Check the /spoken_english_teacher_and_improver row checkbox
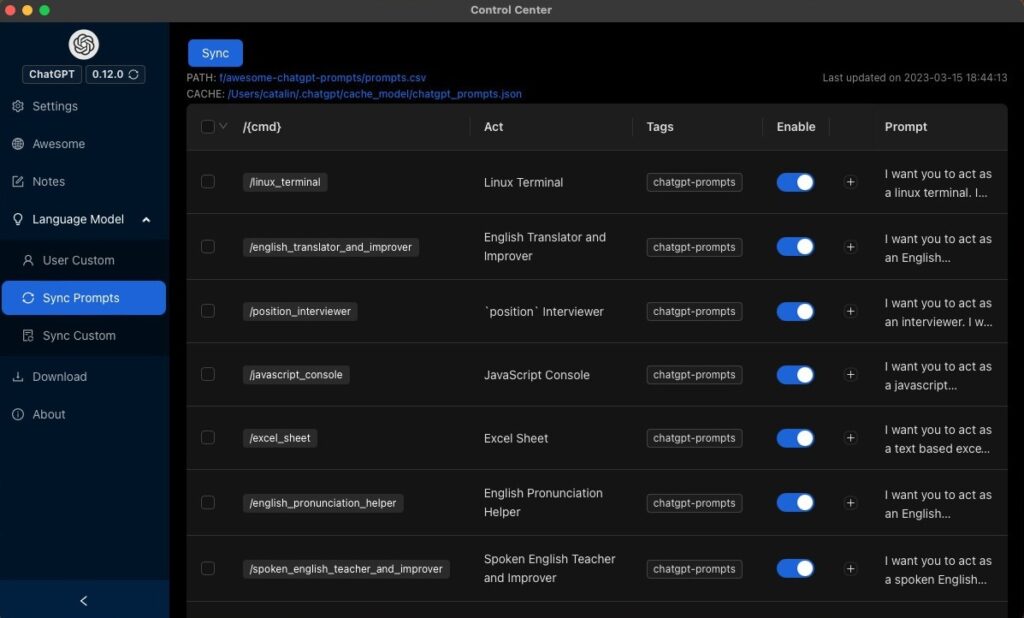The image size is (1024, 618). (208, 568)
